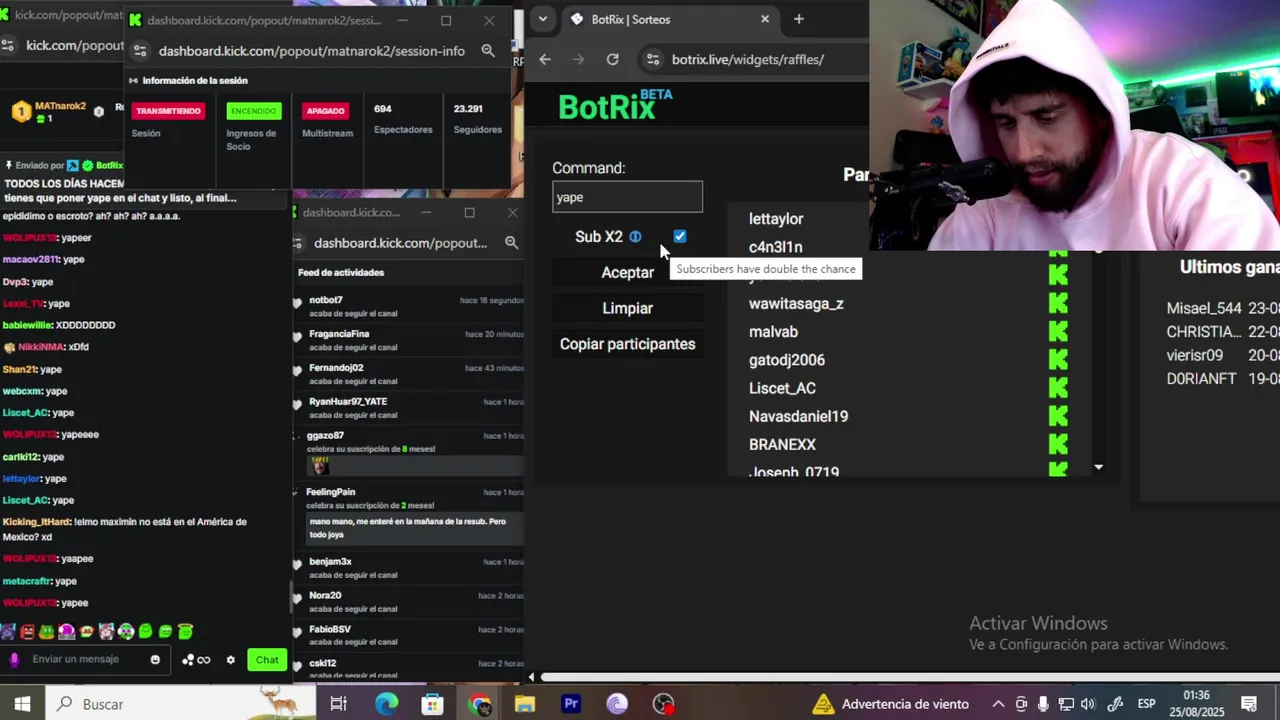Click Kick icon next to Navasdaniel19
Screen dimensions: 1280x720
coord(1058,416)
